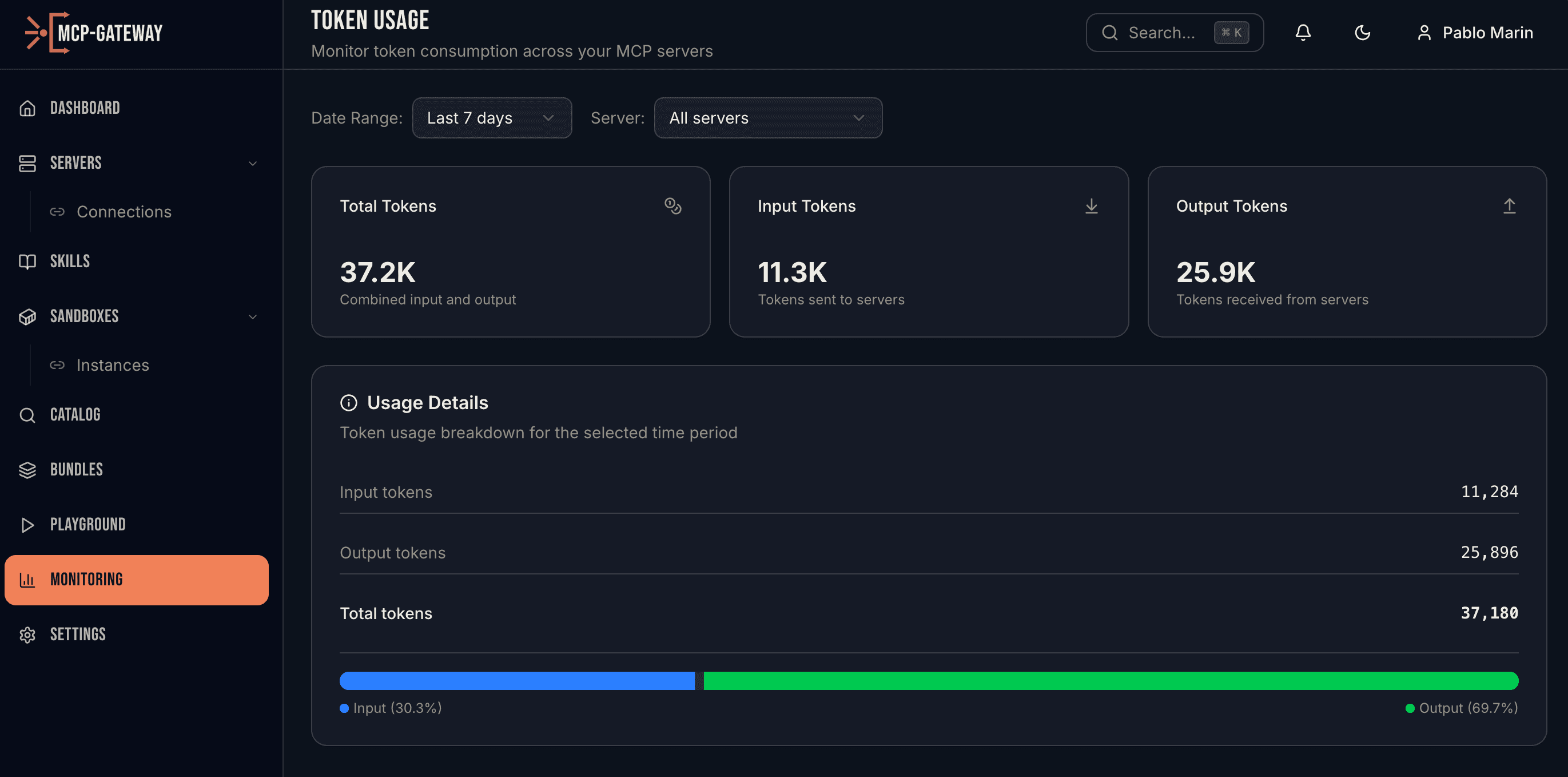Click the Catalog magnifier icon
The width and height of the screenshot is (1568, 777).
(x=27, y=415)
